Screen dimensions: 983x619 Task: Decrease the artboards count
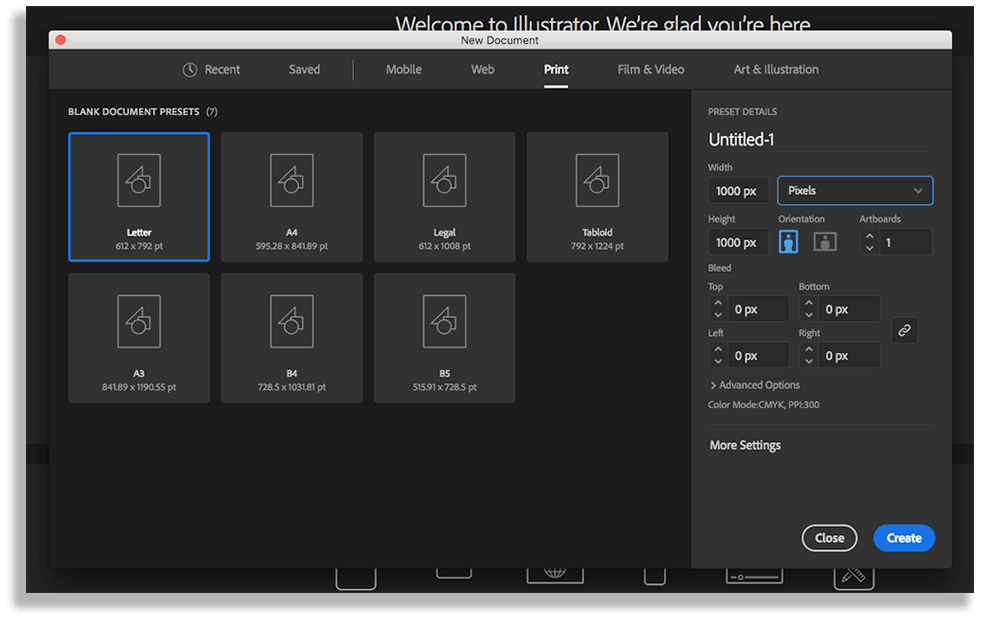(870, 248)
